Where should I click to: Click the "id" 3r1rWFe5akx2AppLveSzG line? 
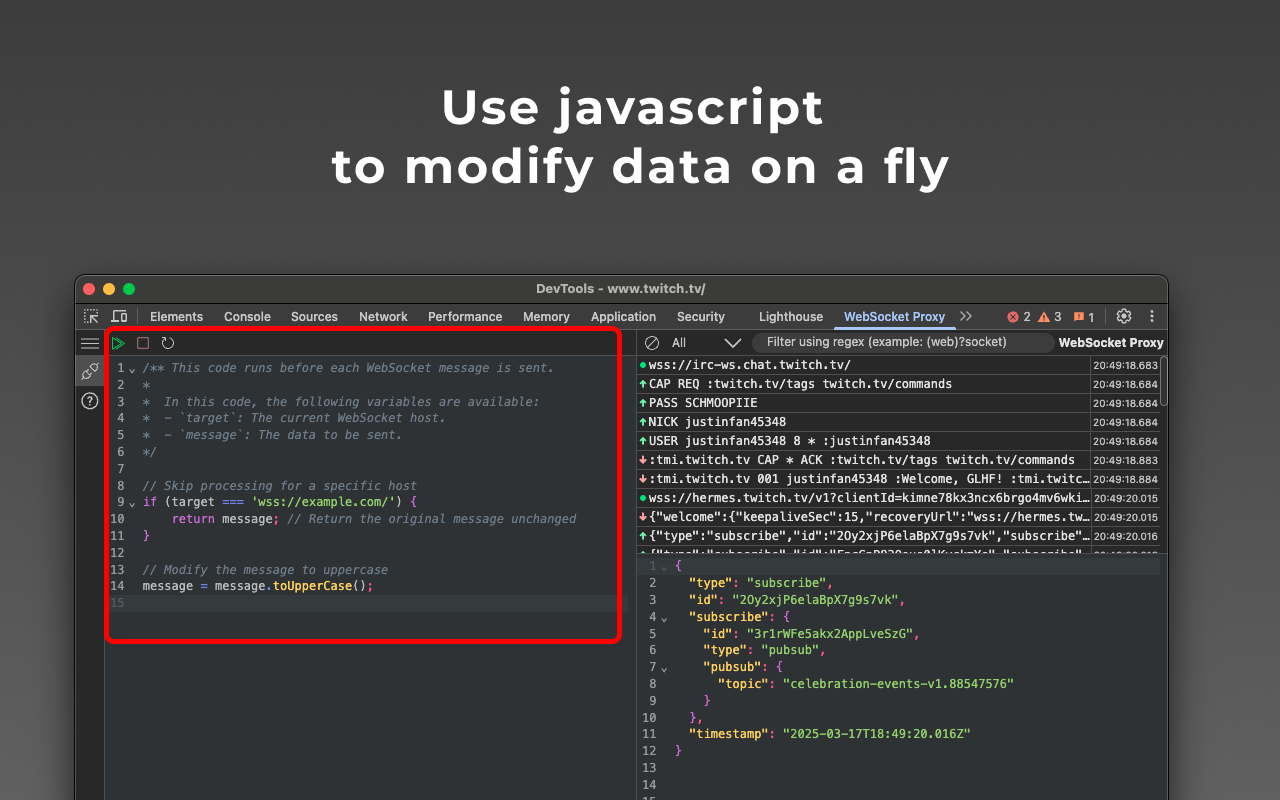810,634
